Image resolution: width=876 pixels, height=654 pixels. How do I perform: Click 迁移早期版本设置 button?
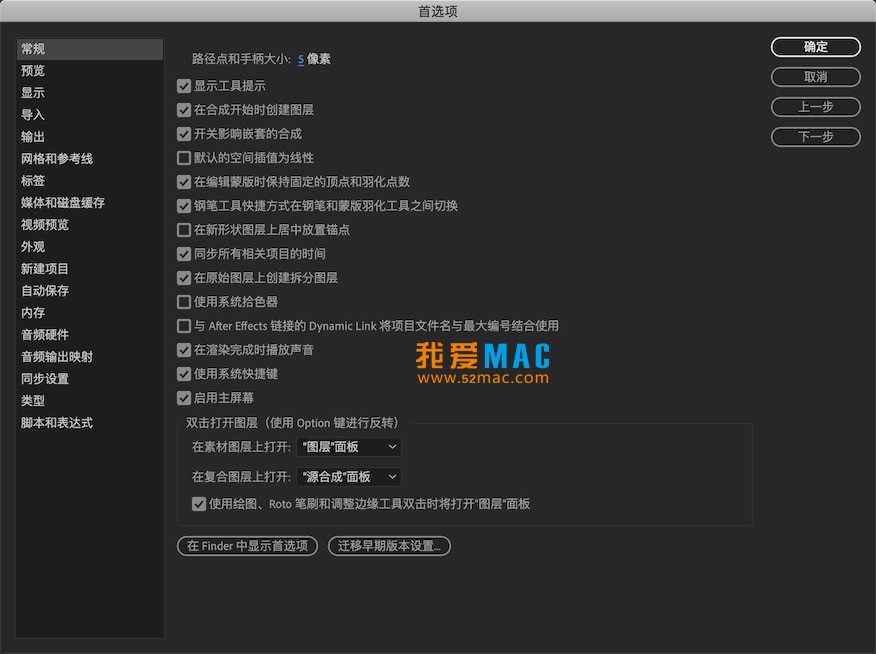[x=389, y=546]
